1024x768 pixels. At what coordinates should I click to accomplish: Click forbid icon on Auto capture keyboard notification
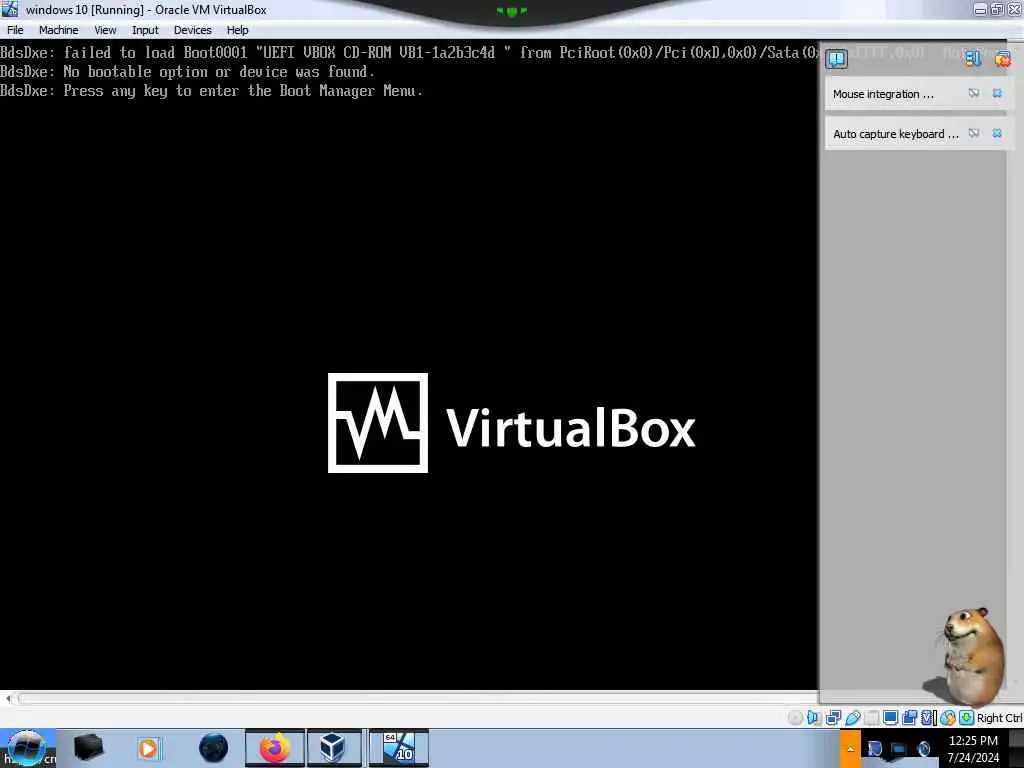pyautogui.click(x=974, y=133)
